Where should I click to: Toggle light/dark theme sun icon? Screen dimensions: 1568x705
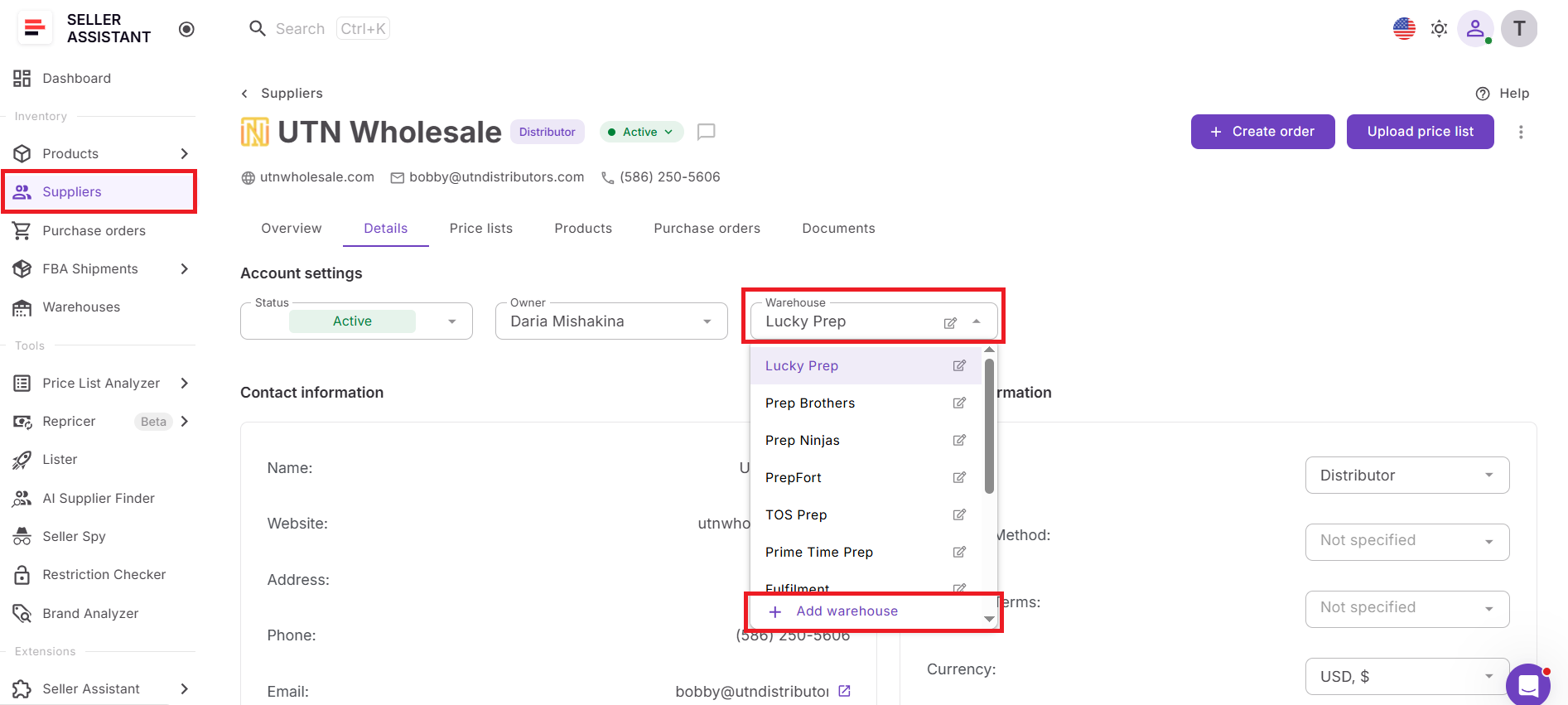point(1440,28)
